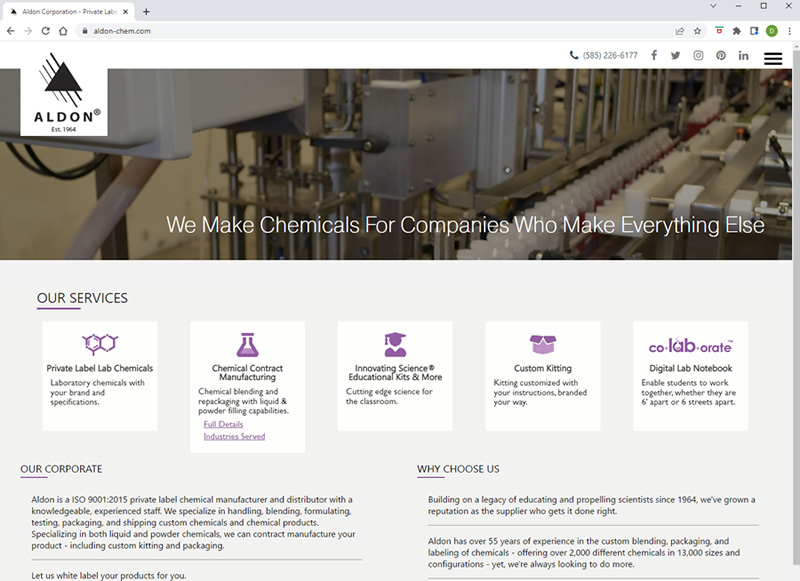Minimize the browser window
This screenshot has height=581, width=800.
coord(738,6)
